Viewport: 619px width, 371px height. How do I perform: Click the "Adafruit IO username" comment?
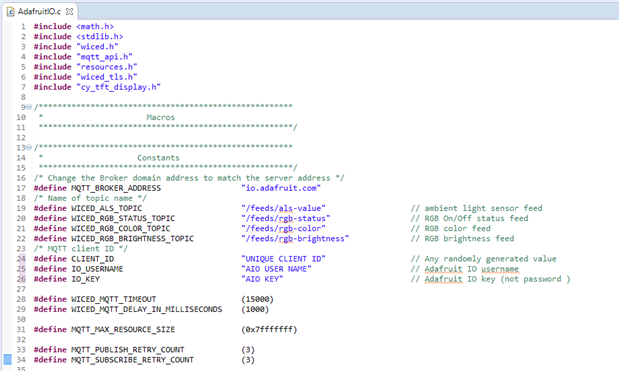coord(465,269)
